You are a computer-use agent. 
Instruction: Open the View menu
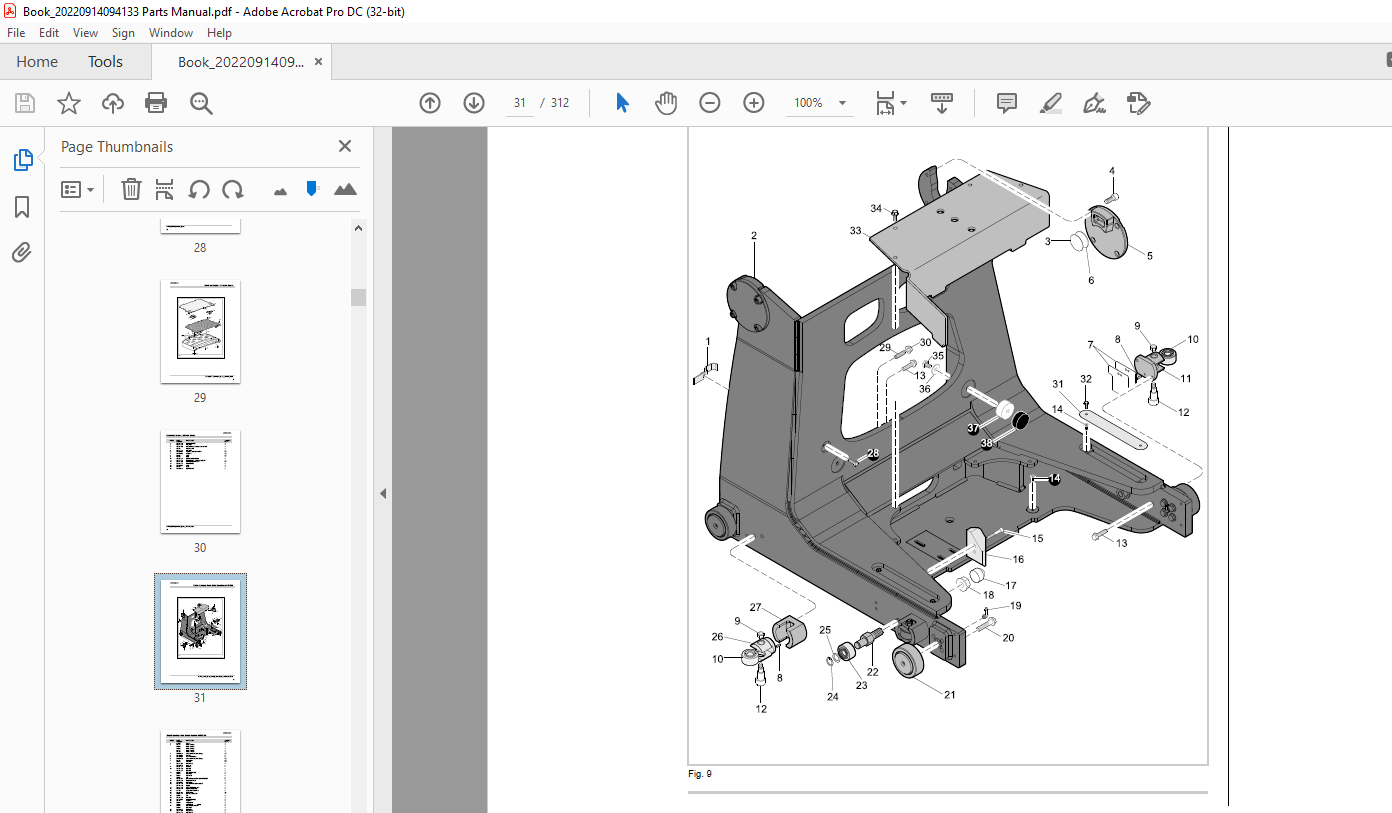coord(86,33)
